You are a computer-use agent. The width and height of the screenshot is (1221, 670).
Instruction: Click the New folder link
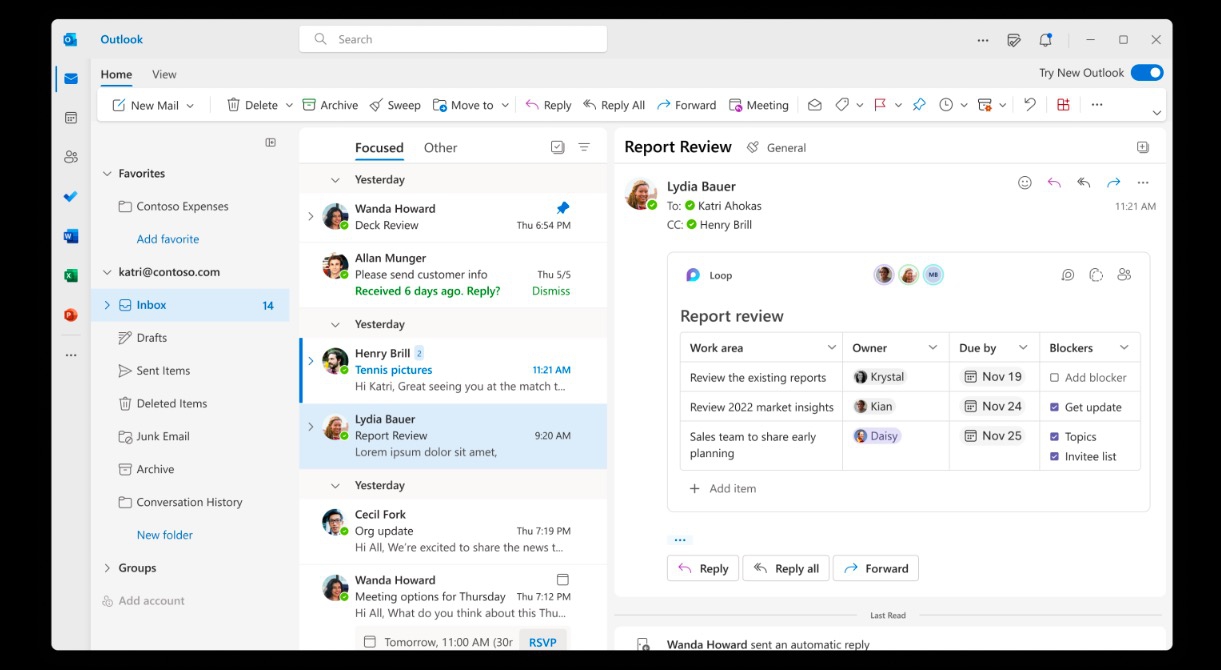[x=165, y=535]
